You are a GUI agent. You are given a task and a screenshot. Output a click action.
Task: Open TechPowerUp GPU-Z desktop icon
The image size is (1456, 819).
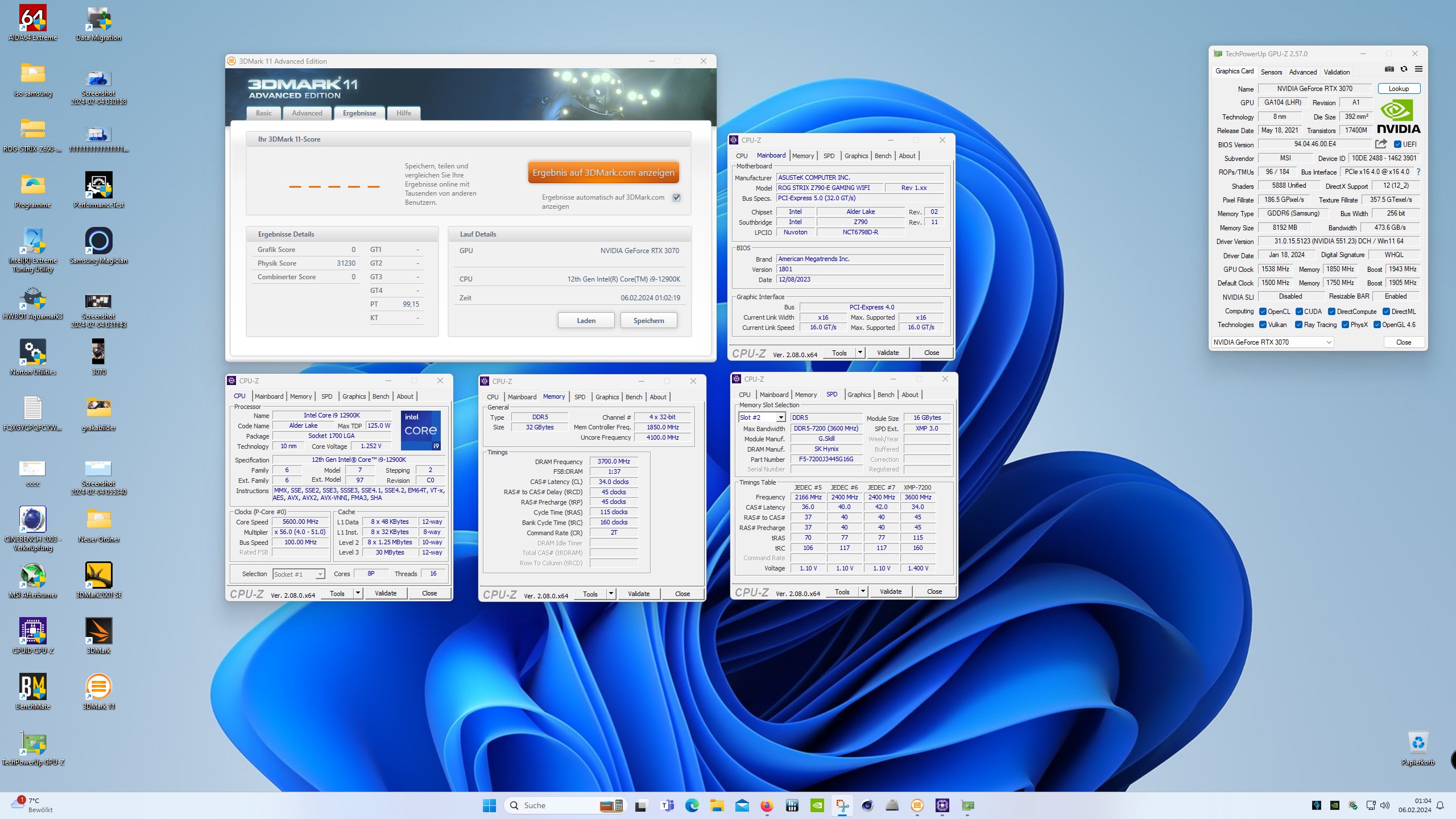pyautogui.click(x=33, y=747)
